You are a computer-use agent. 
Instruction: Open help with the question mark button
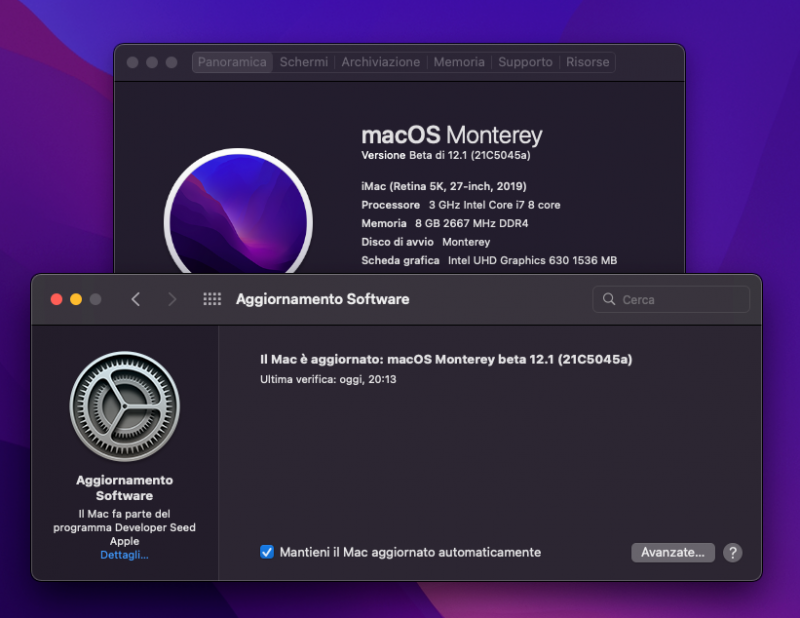[733, 553]
